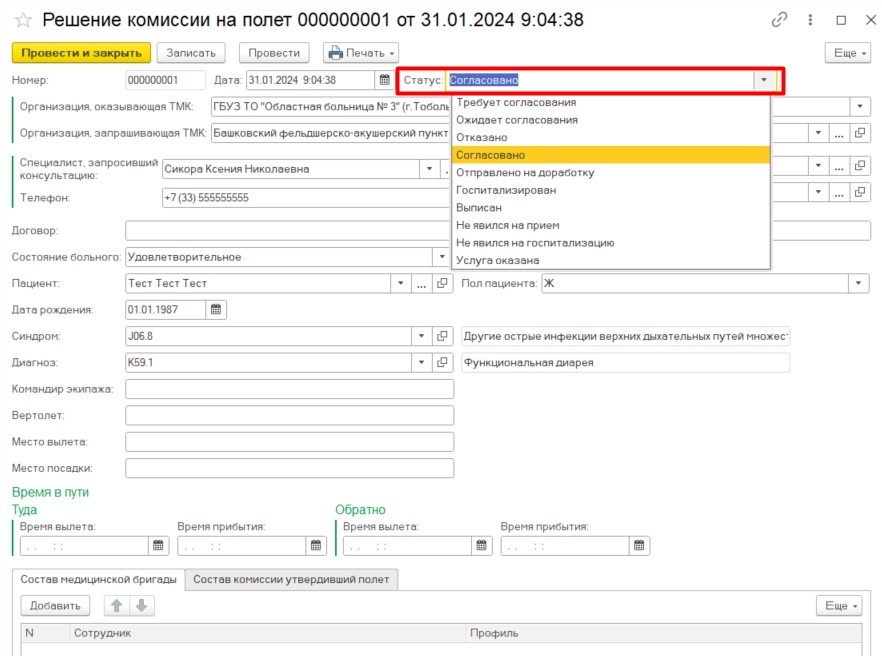The height and width of the screenshot is (656, 882).
Task: Open calendar for patient birth date
Action: (216, 309)
